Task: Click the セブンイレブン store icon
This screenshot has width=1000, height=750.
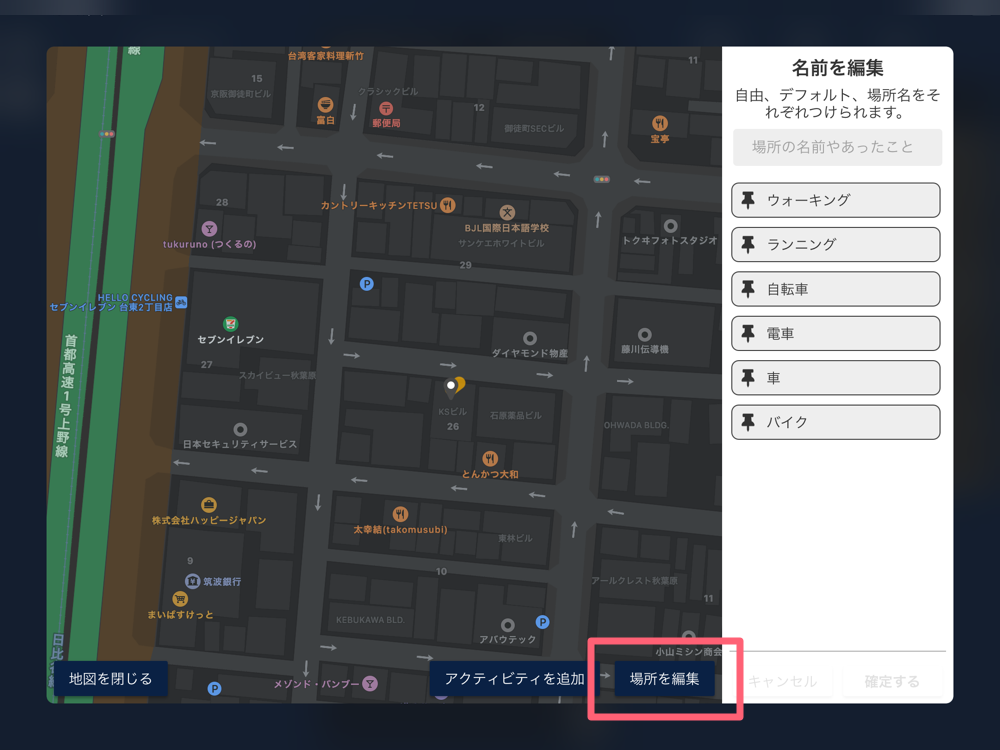Action: (230, 324)
